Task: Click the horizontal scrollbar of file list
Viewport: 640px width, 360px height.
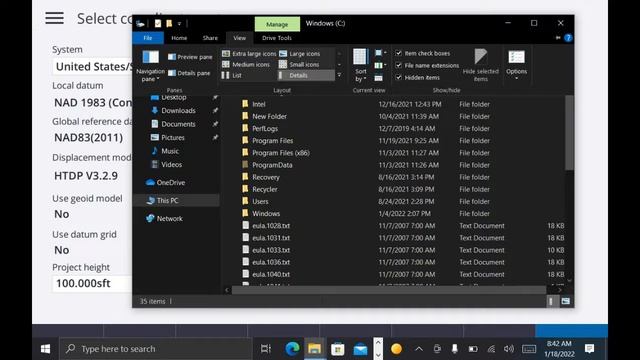Action: [x=389, y=290]
